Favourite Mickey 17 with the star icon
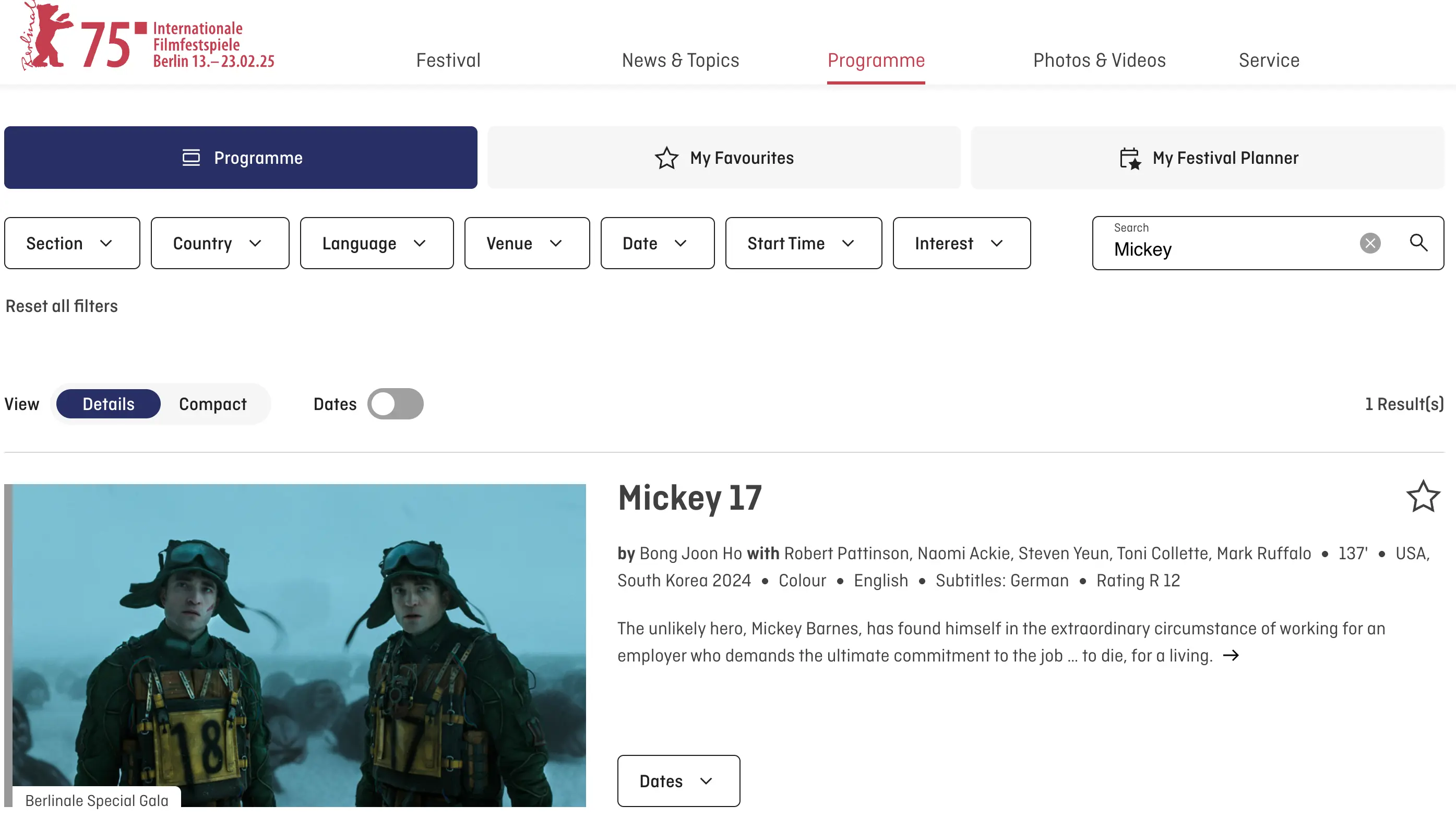The height and width of the screenshot is (818, 1456). point(1422,497)
